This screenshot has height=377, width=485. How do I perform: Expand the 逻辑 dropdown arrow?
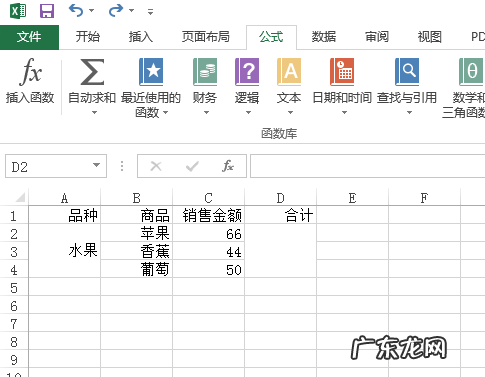(248, 113)
